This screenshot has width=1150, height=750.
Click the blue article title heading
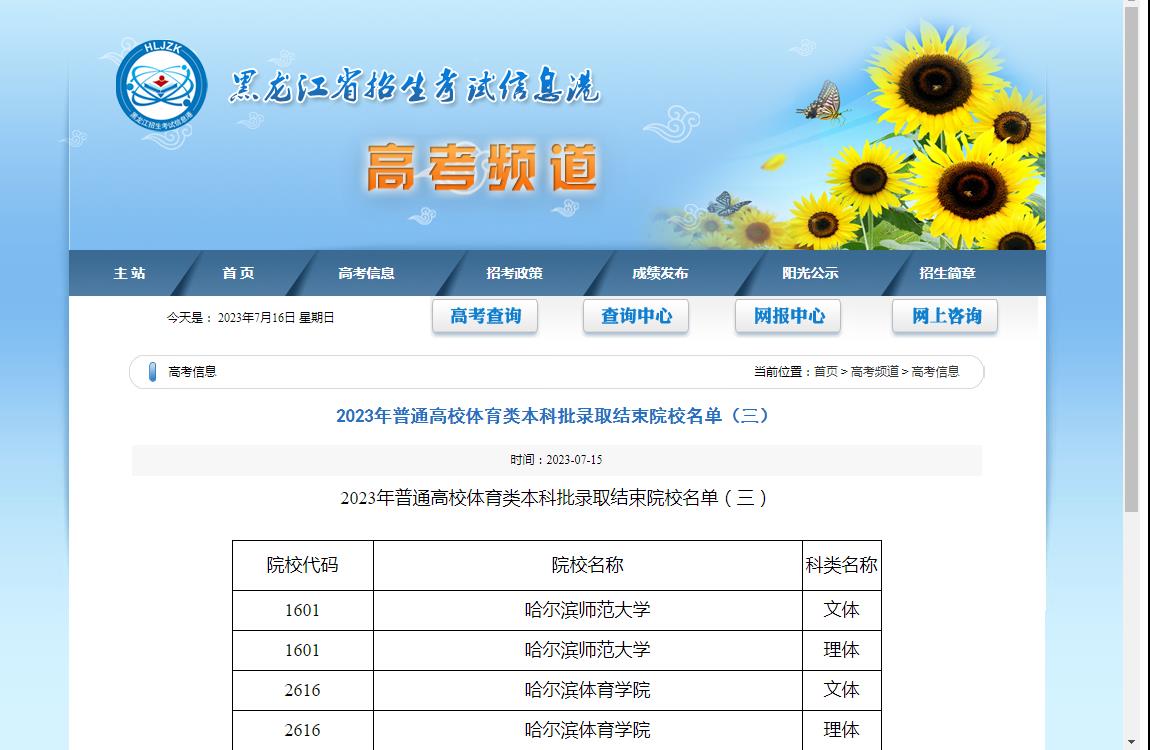[x=555, y=416]
